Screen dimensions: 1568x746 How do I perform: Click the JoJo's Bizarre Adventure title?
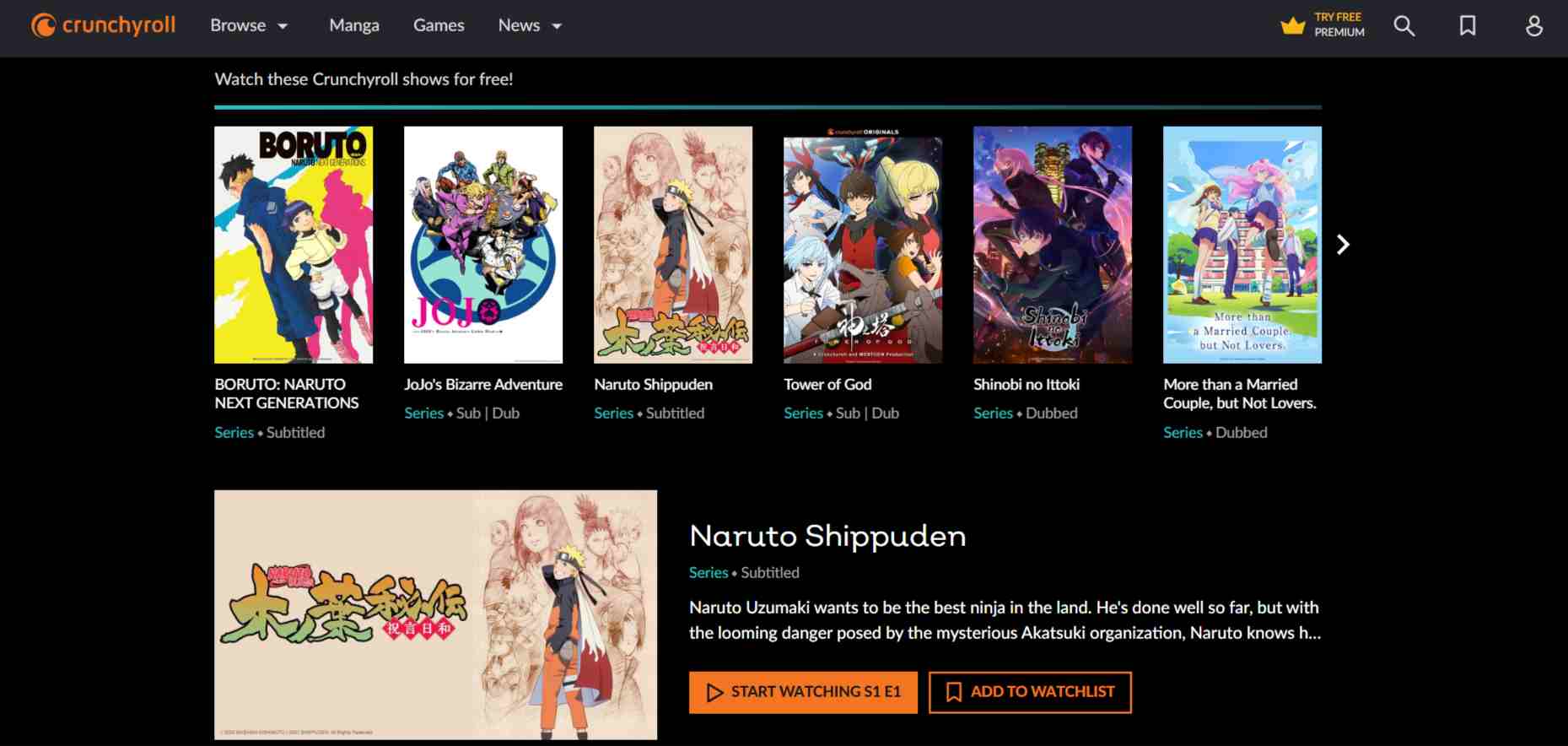pyautogui.click(x=483, y=384)
